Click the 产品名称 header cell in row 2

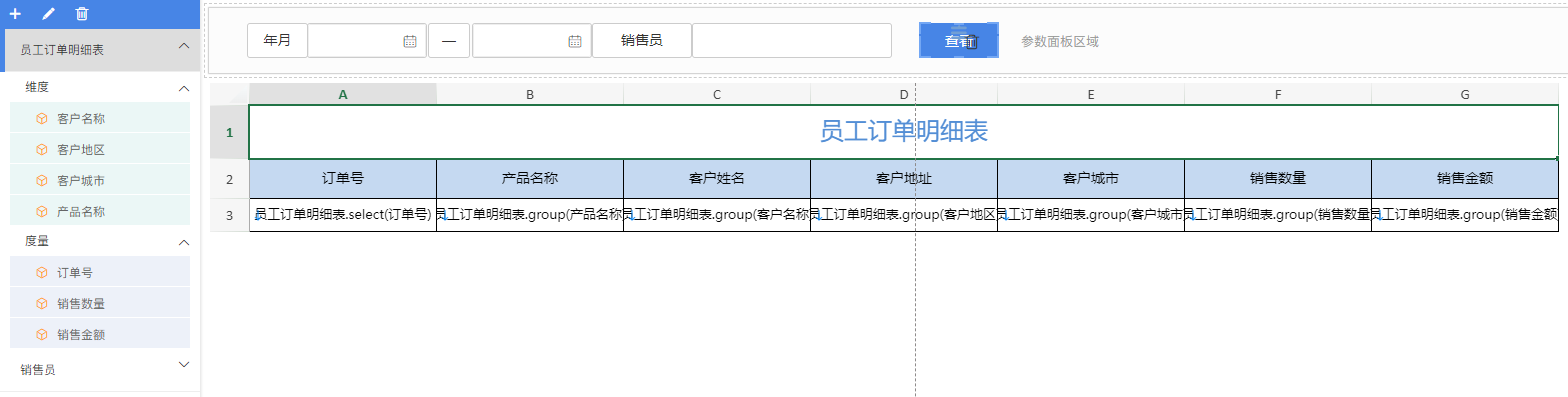[x=530, y=179]
